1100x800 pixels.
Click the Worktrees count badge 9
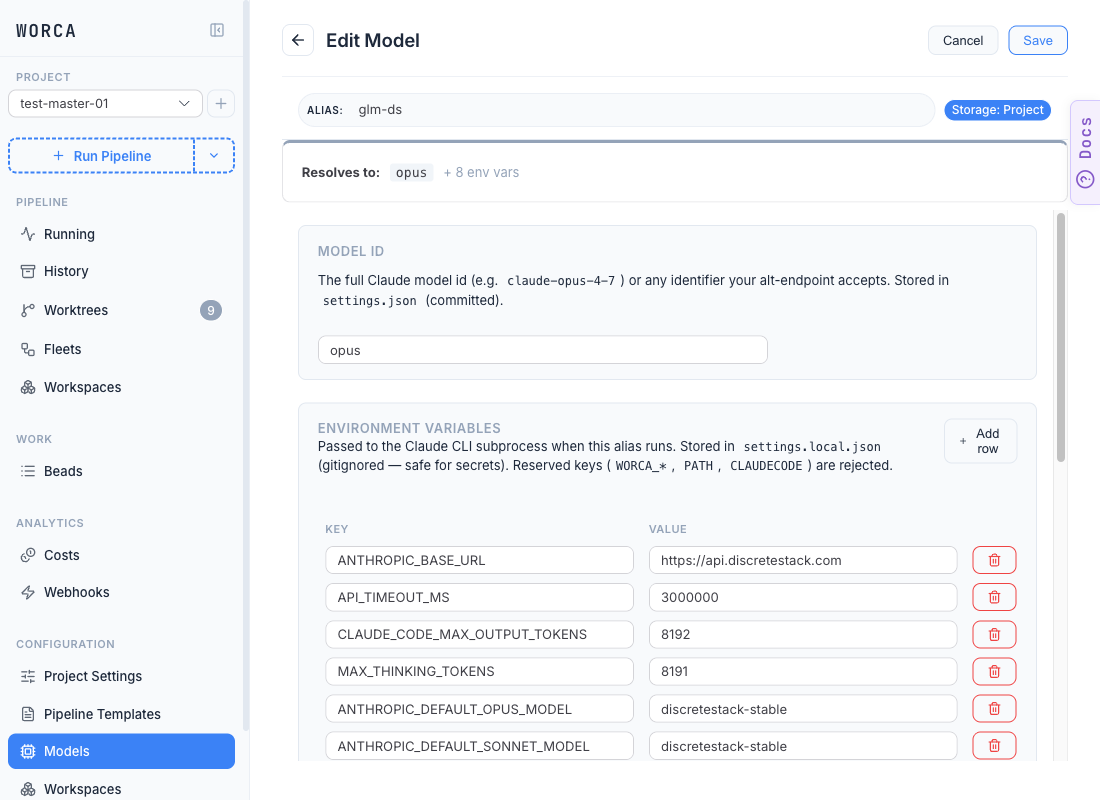point(211,310)
